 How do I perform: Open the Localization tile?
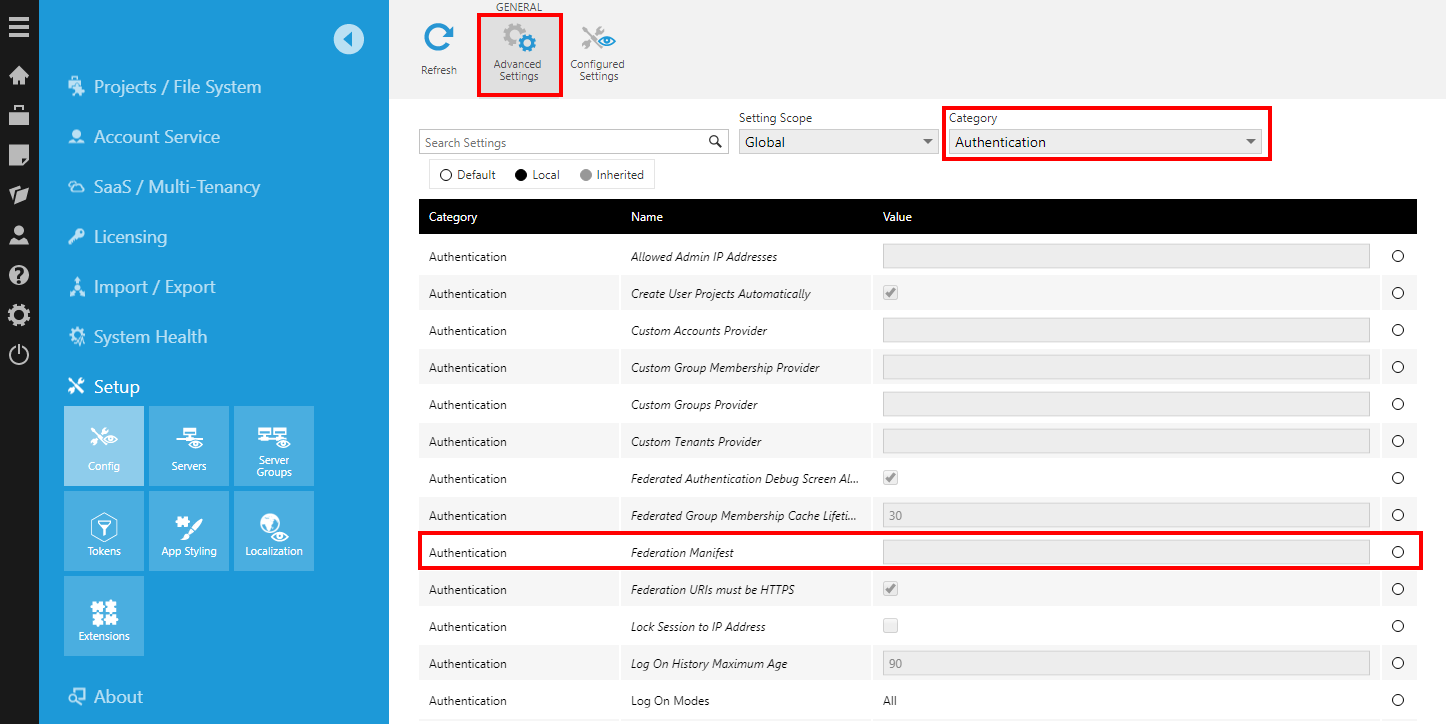point(273,531)
